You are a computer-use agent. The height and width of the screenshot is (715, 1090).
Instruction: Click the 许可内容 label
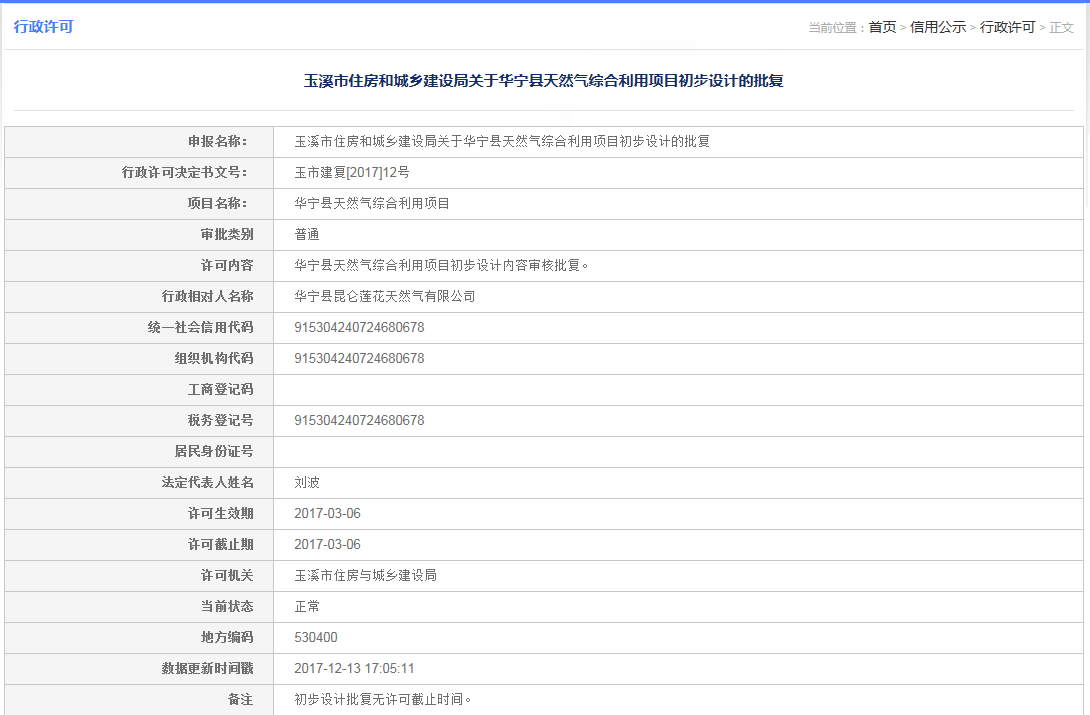227,265
